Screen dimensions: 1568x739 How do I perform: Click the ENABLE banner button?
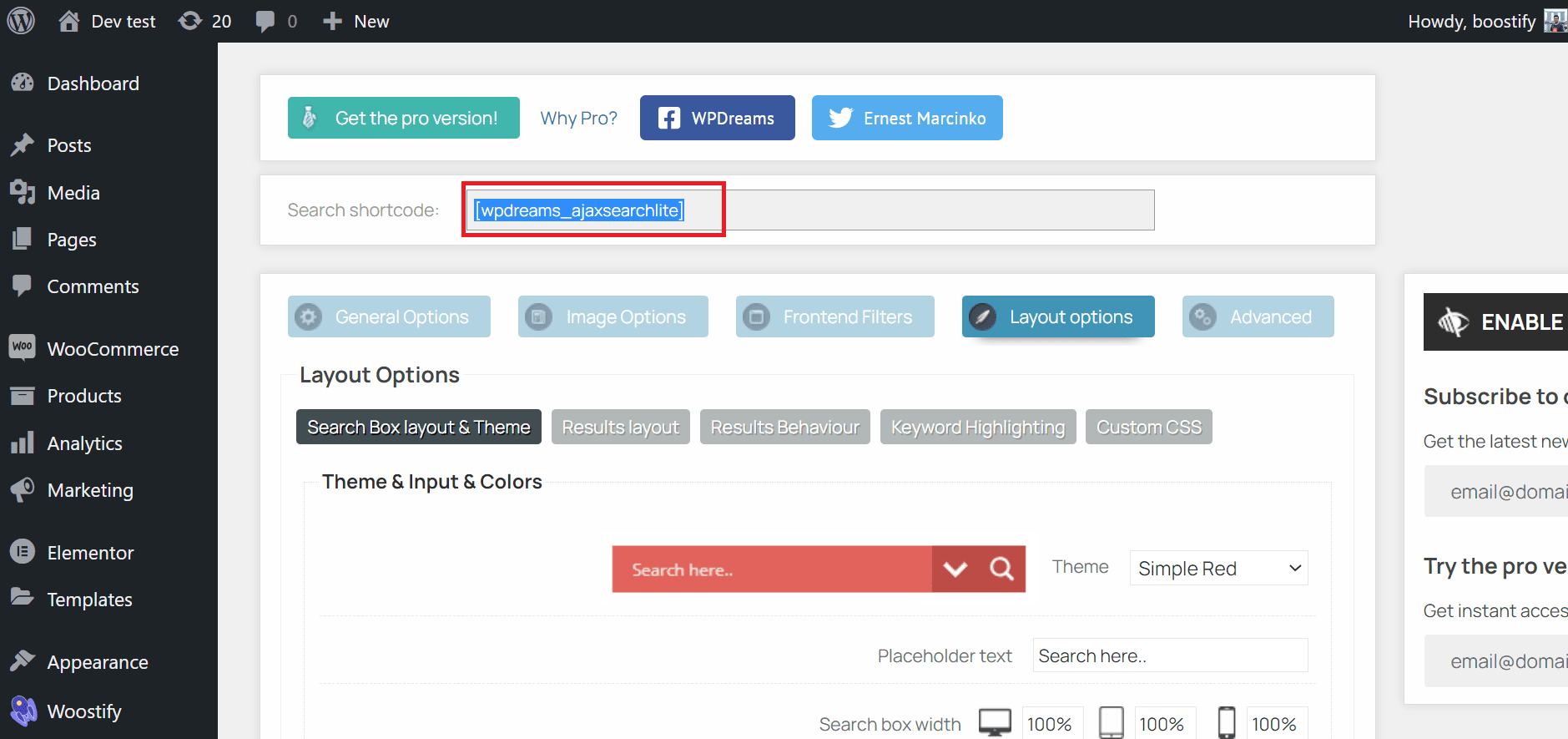click(x=1495, y=321)
